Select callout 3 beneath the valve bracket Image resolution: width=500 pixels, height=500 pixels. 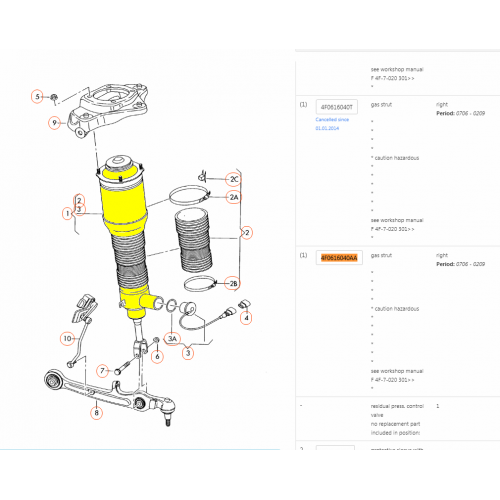(188, 353)
